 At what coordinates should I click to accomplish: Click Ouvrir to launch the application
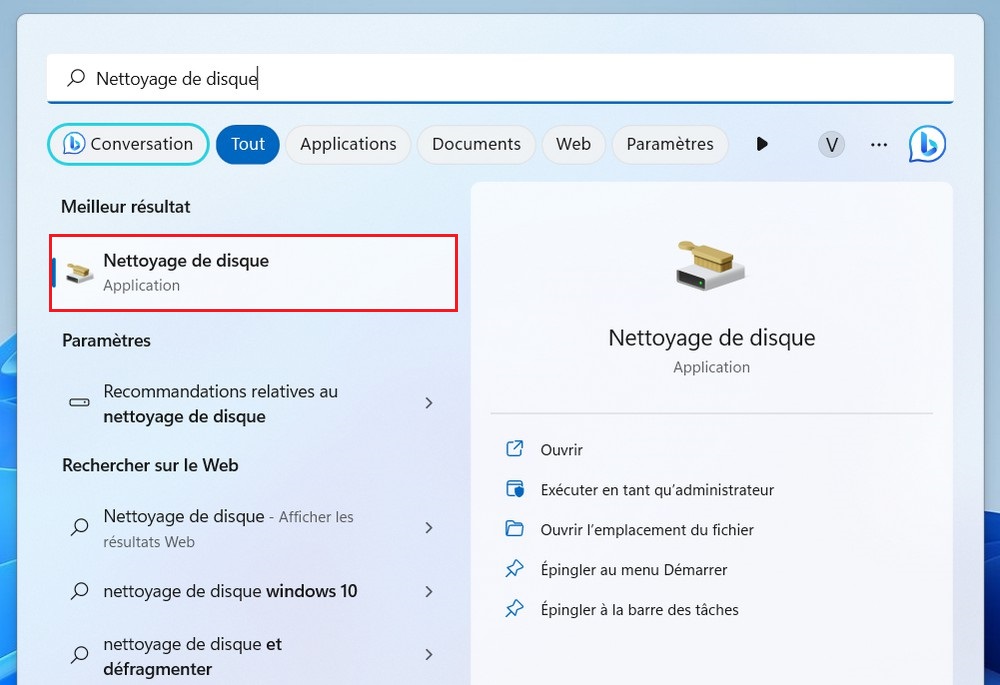coord(561,450)
